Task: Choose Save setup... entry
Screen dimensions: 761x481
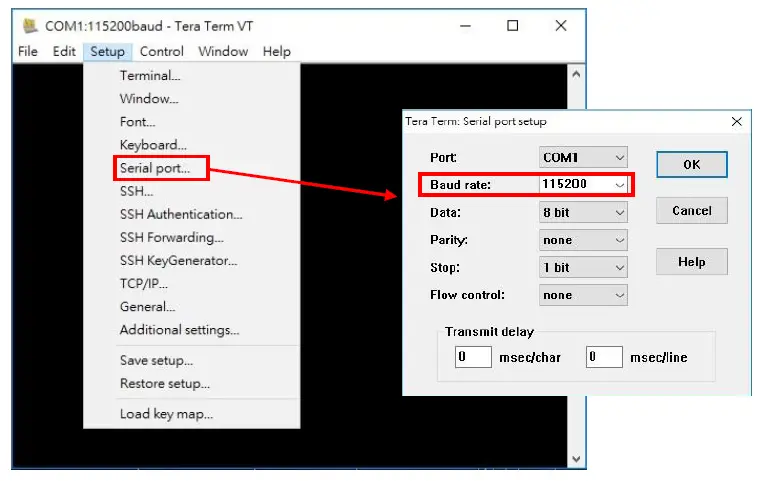Action: (x=156, y=361)
